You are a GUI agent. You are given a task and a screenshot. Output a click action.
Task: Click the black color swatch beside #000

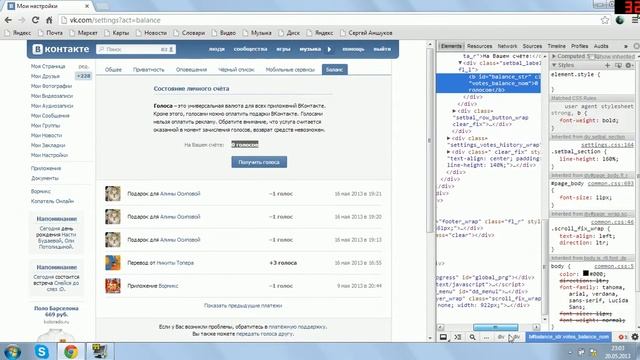(586, 273)
